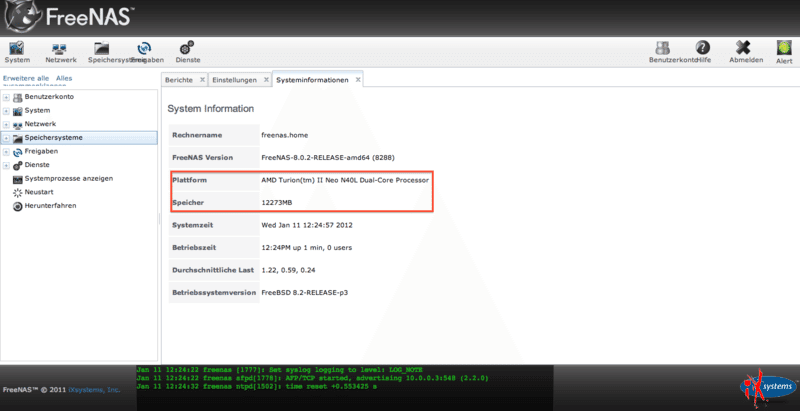Viewport: 800px width, 411px height.
Task: Click the 12273MB memory value
Action: (x=277, y=203)
